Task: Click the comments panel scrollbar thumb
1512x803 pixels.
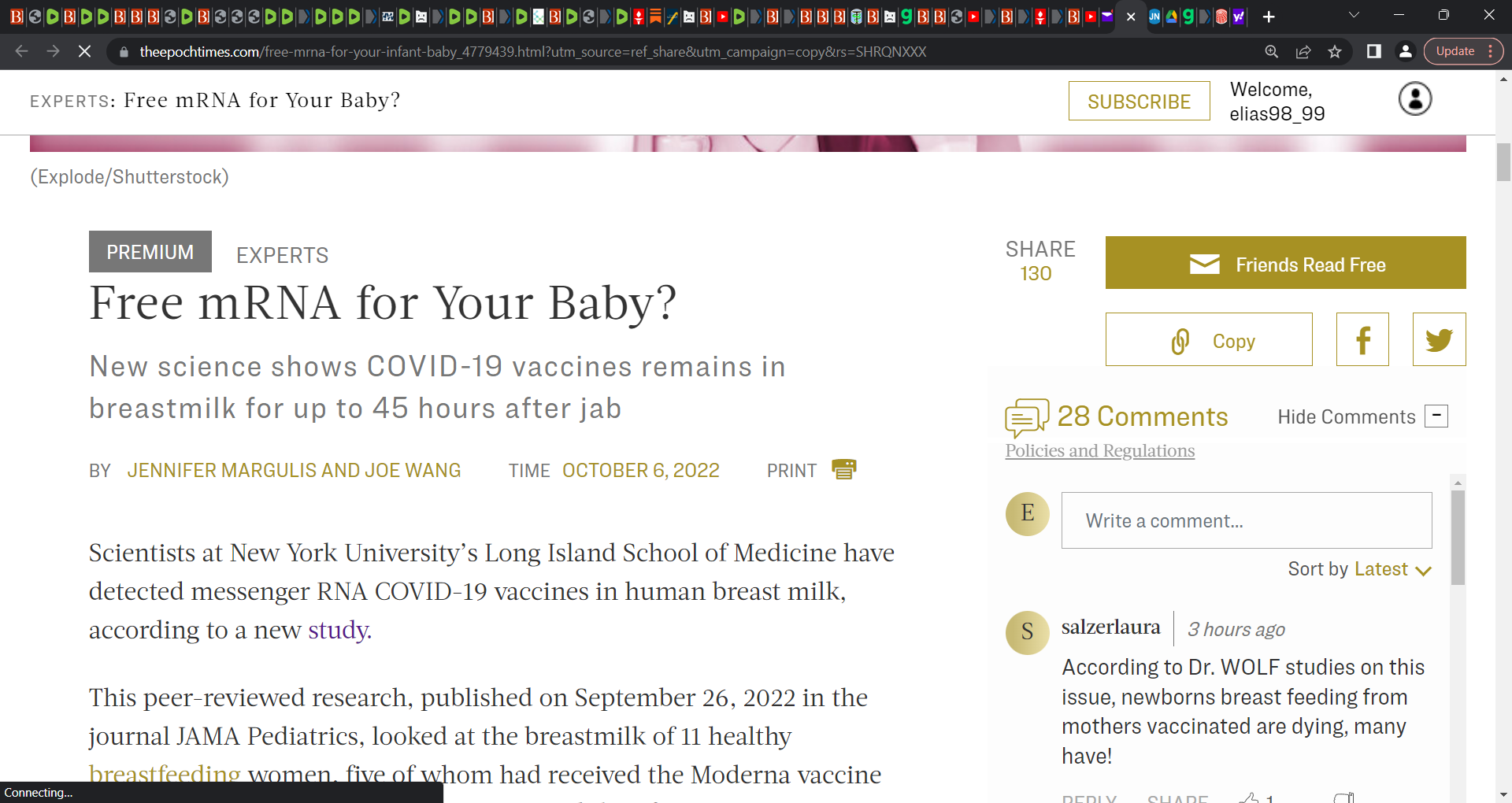Action: click(1458, 538)
